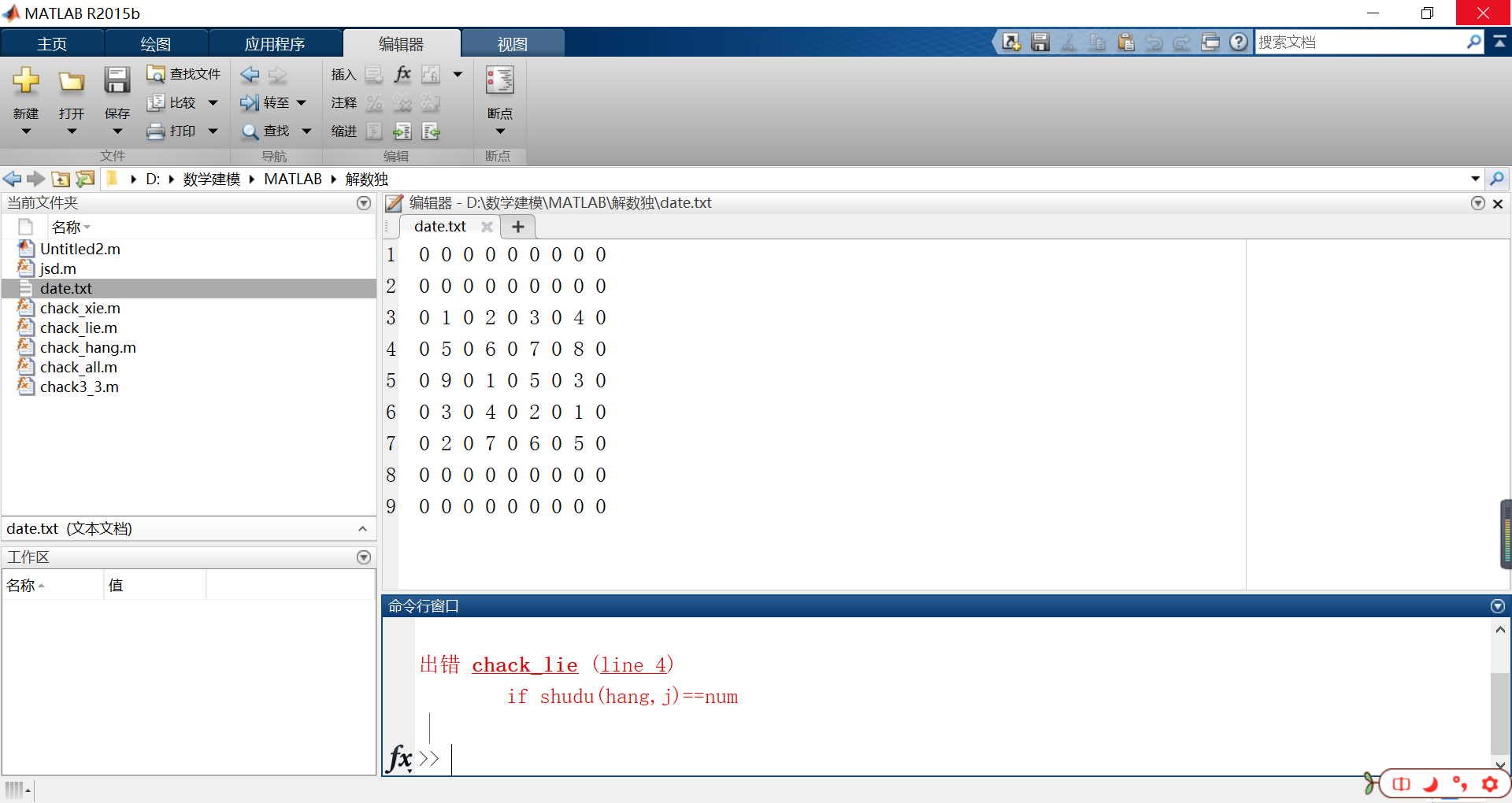
Task: Click the 名称 column header in file browser
Action: pyautogui.click(x=213, y=227)
